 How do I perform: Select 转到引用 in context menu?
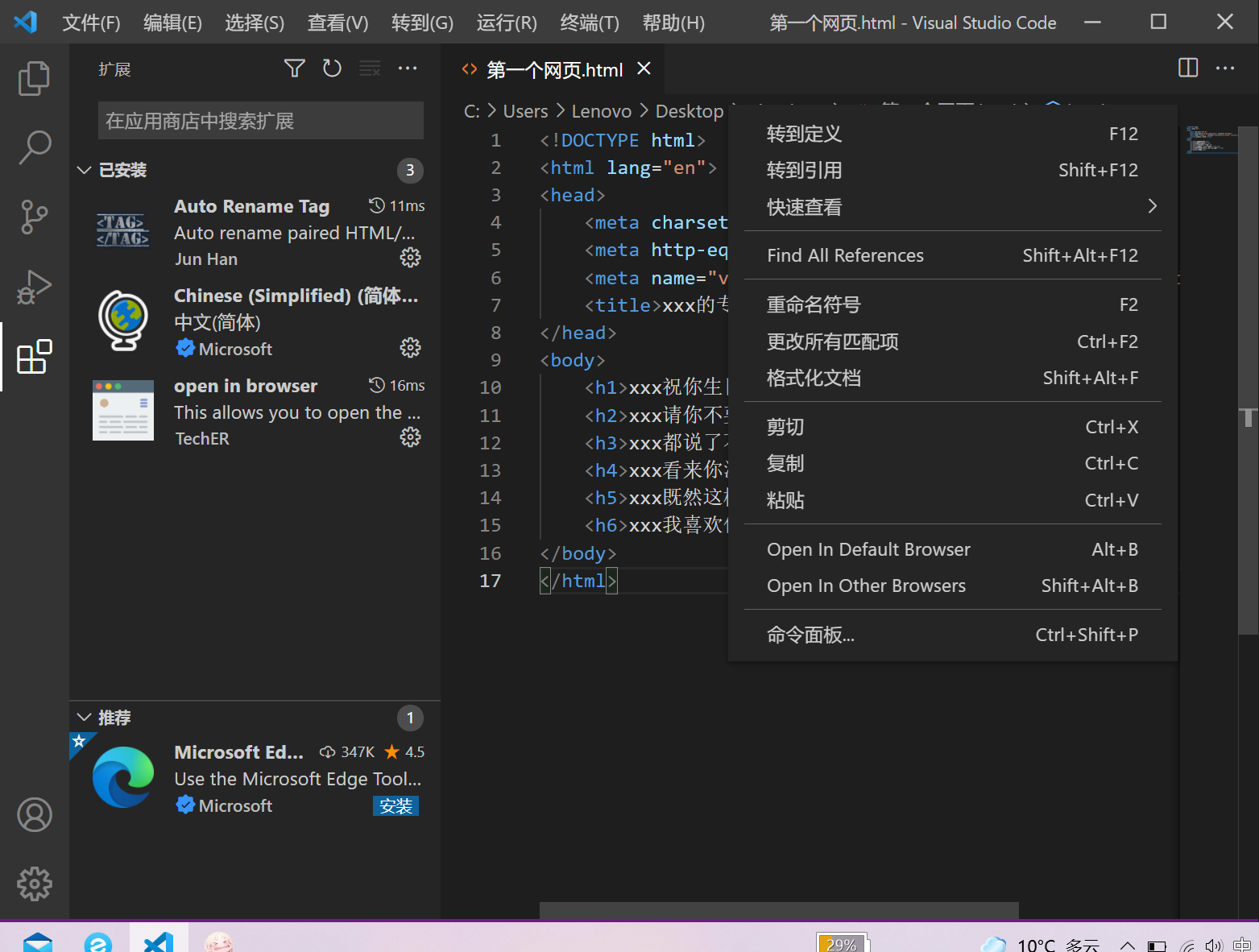[953, 170]
